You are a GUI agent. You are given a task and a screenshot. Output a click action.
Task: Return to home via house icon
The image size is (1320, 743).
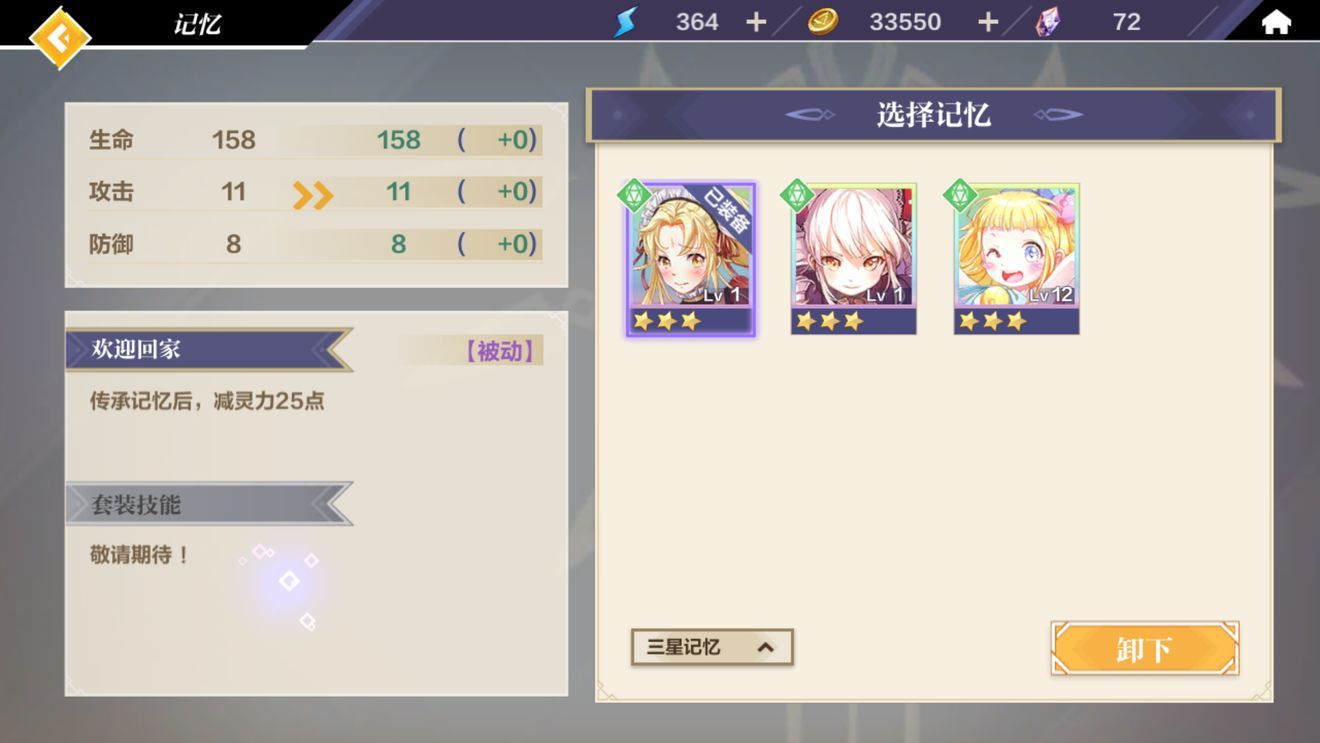point(1276,22)
